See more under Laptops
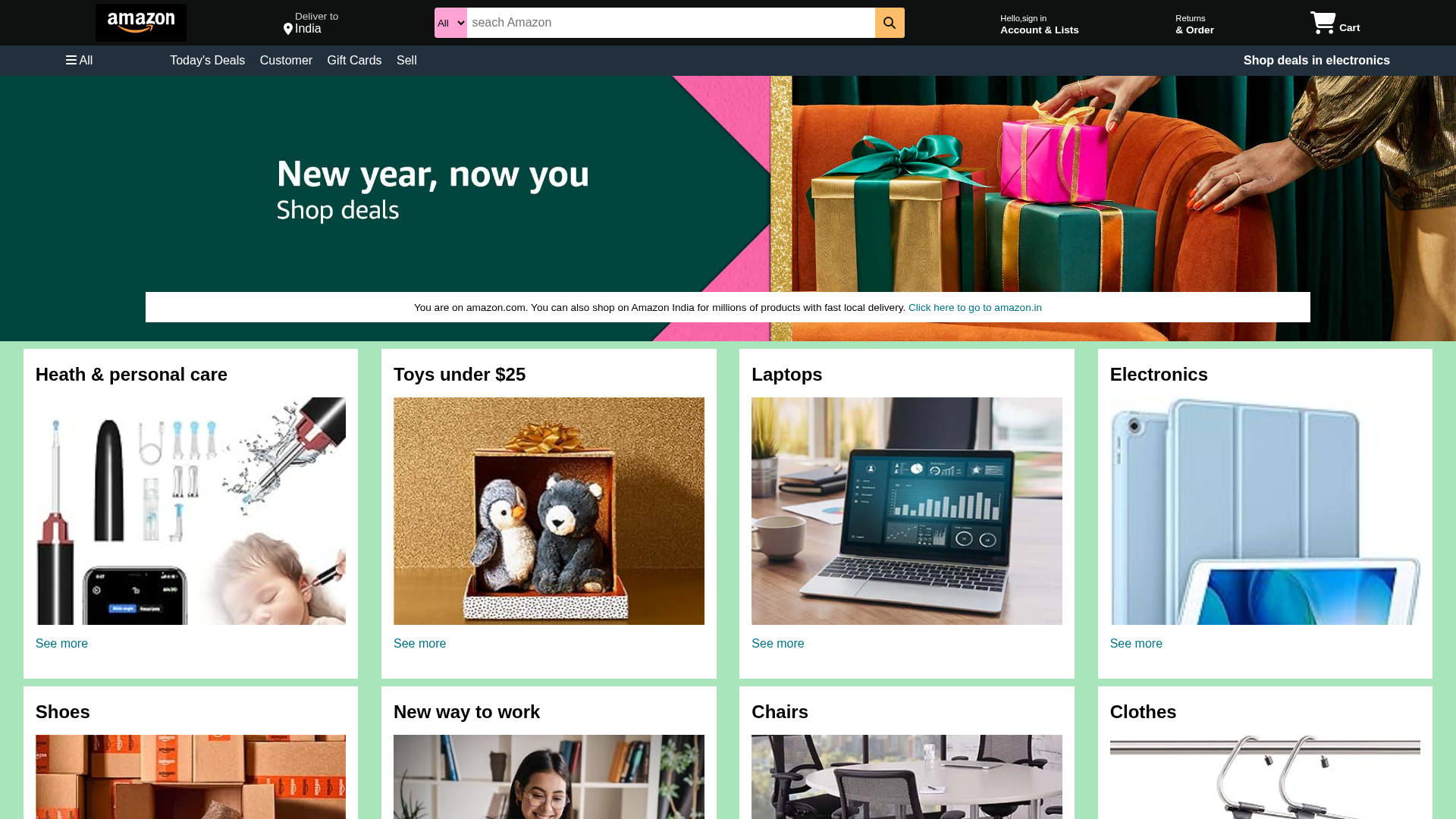Screen dimensions: 1456x819 coord(777,643)
